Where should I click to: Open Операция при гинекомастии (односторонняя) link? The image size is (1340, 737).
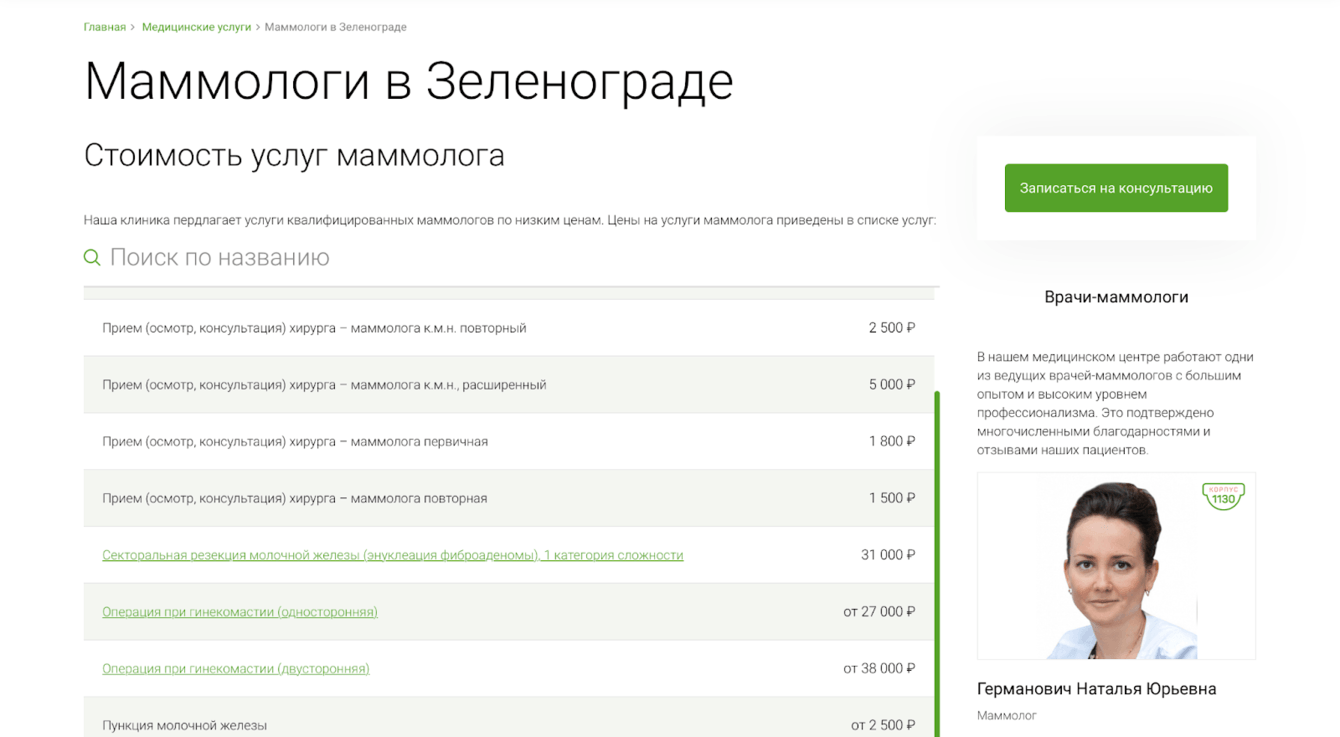(239, 612)
